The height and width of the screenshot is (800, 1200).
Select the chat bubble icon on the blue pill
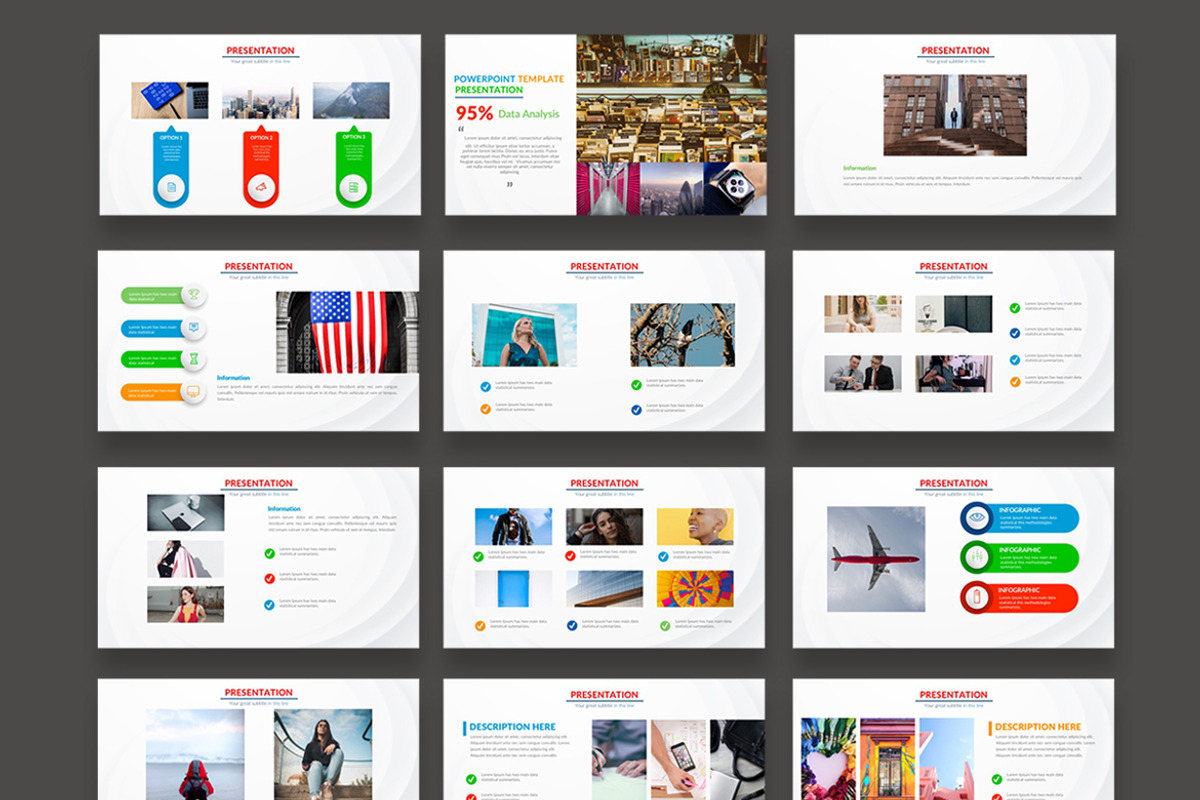194,327
